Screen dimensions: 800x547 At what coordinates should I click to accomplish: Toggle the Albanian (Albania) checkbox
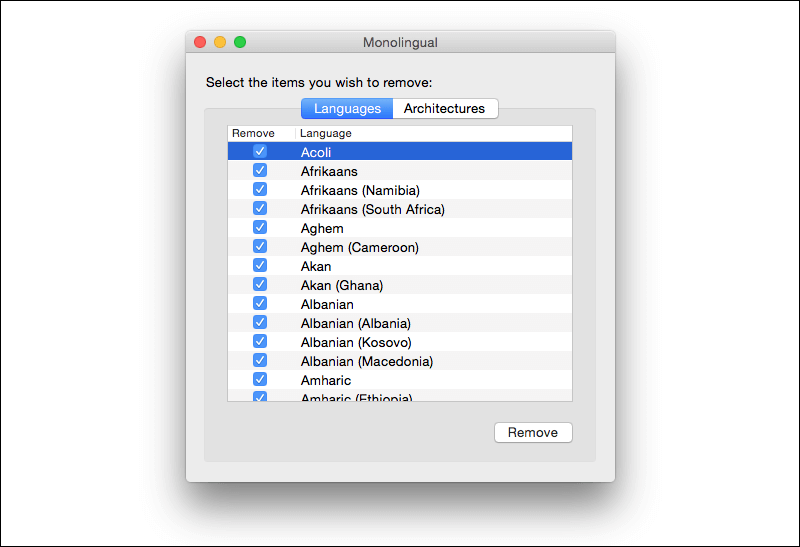260,322
